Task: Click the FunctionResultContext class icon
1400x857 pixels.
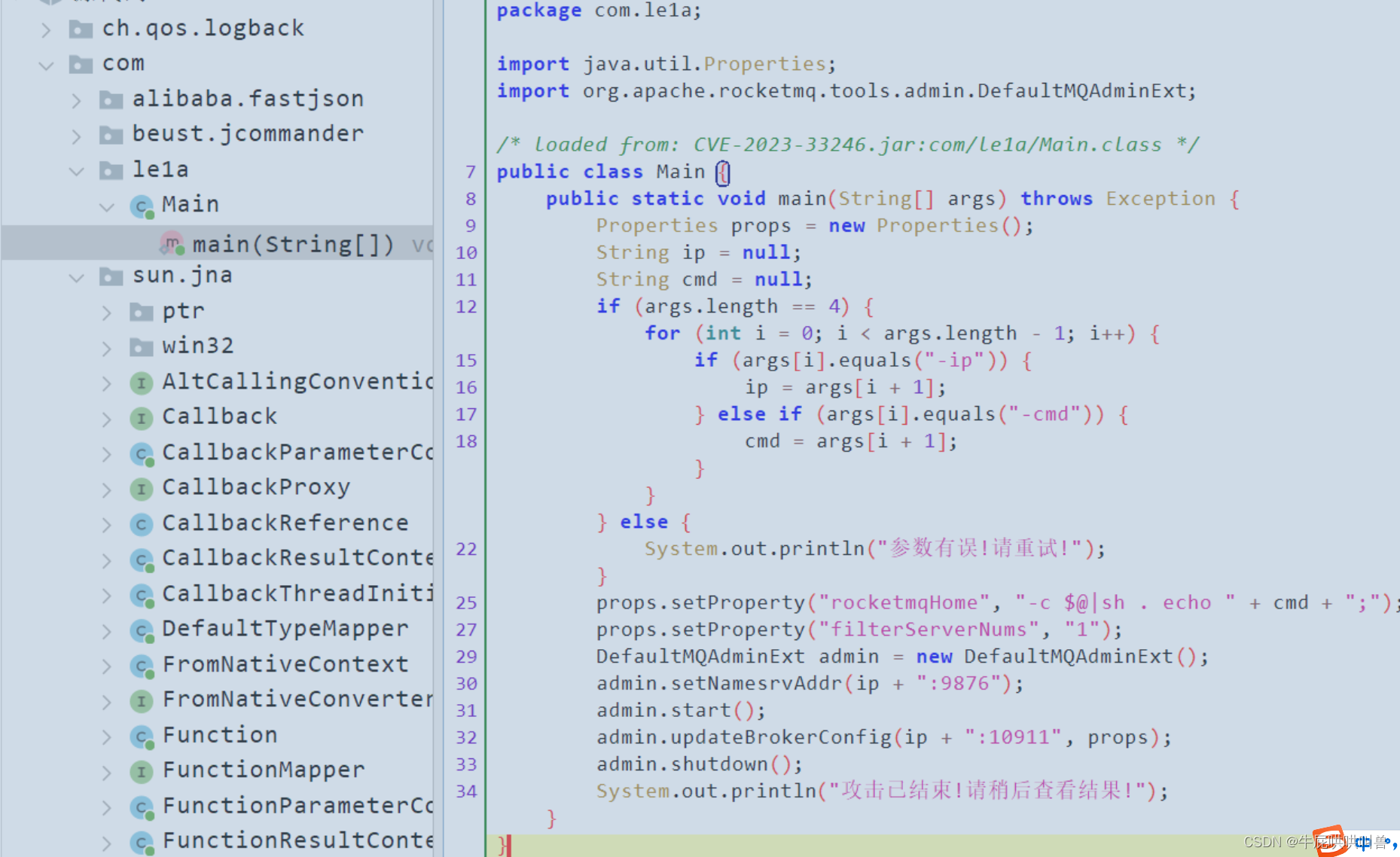Action: [142, 844]
